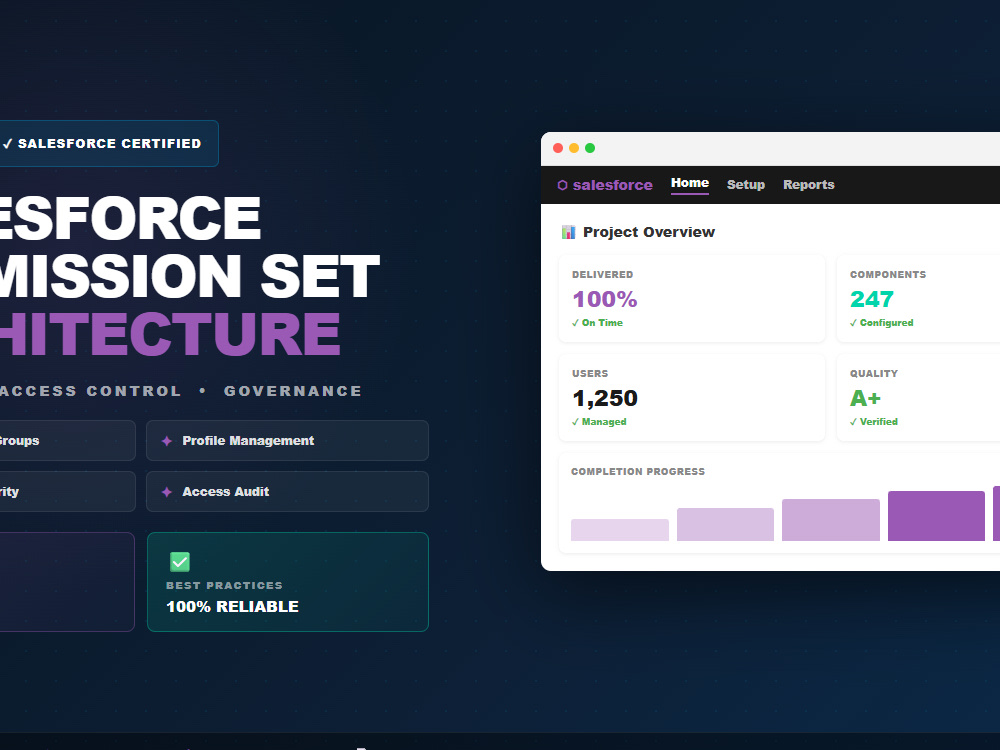
Task: Select the Access Audit feature chip
Action: [x=287, y=492]
